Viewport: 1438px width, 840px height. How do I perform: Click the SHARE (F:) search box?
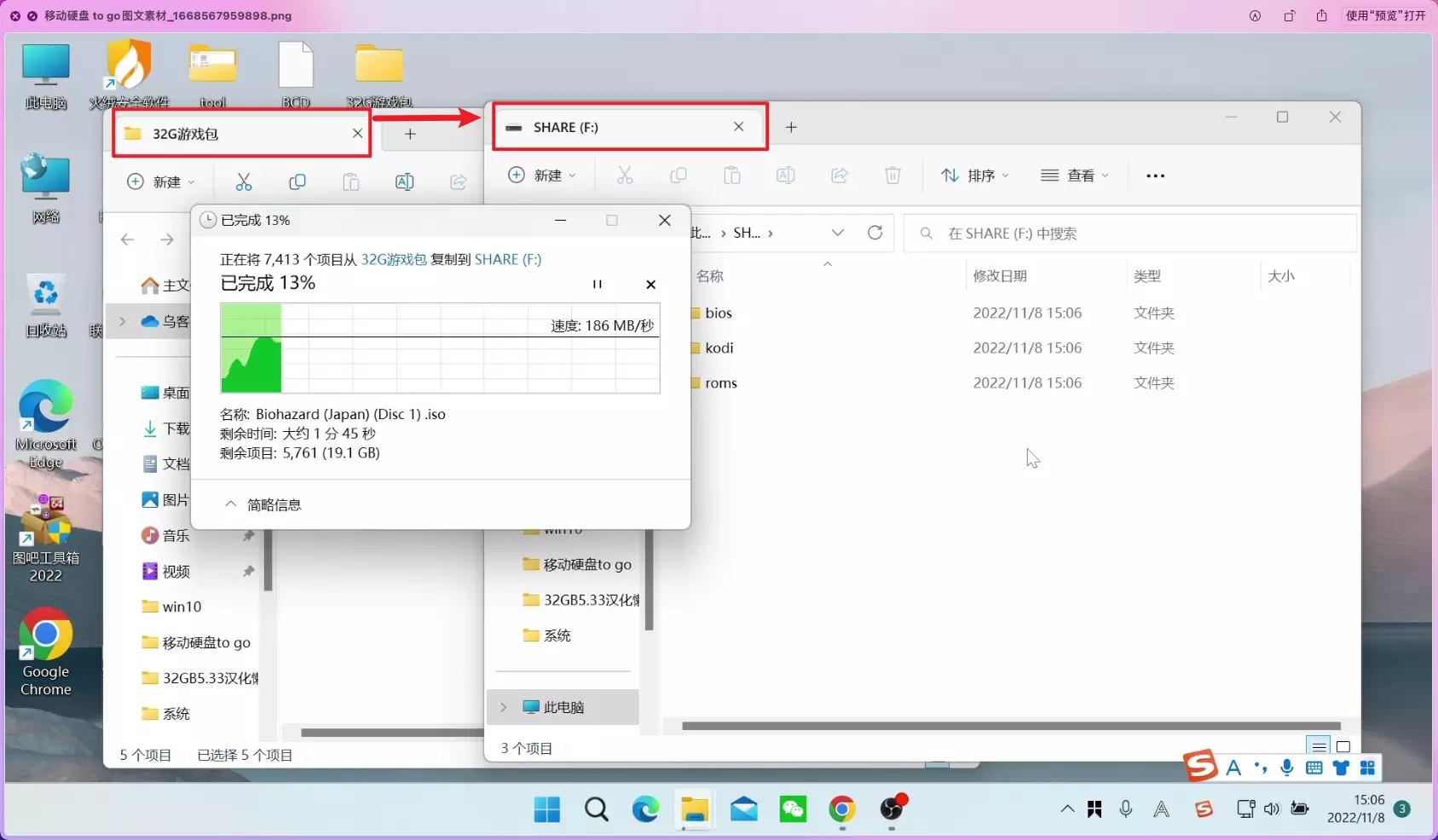(x=1066, y=233)
